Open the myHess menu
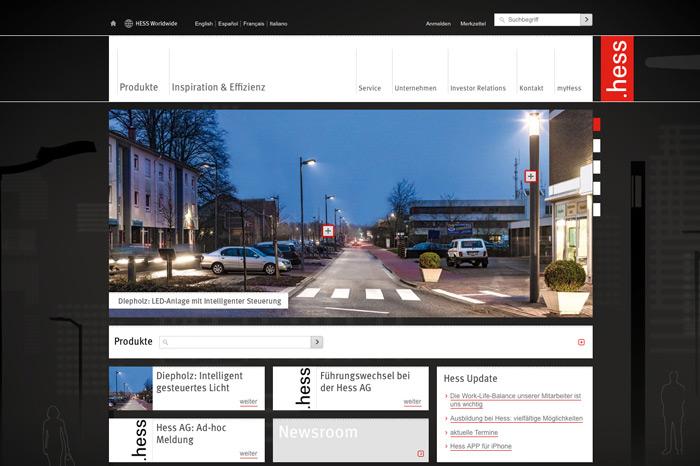This screenshot has height=466, width=700. click(569, 88)
